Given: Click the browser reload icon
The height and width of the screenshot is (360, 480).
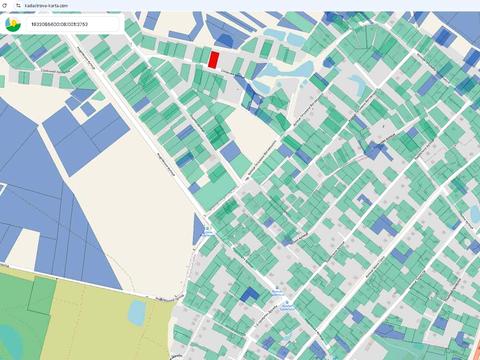Looking at the screenshot, I should point(5,6).
